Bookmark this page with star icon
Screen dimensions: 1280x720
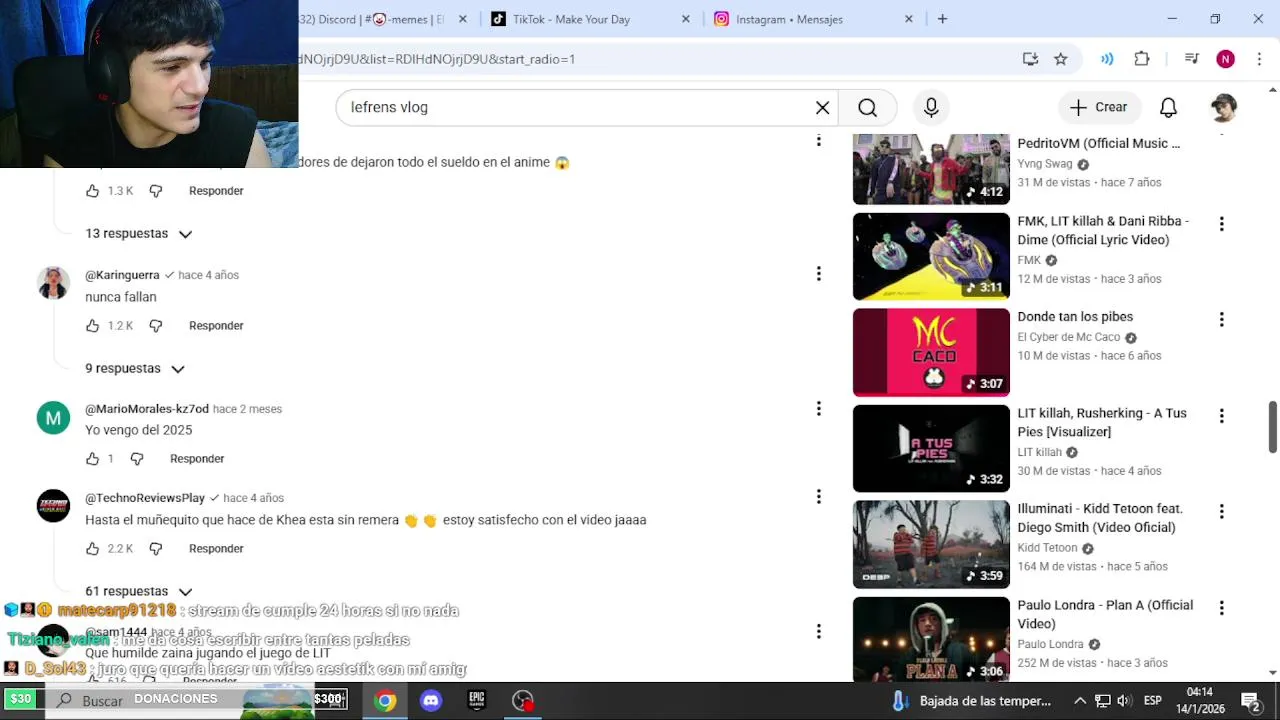tap(1061, 59)
